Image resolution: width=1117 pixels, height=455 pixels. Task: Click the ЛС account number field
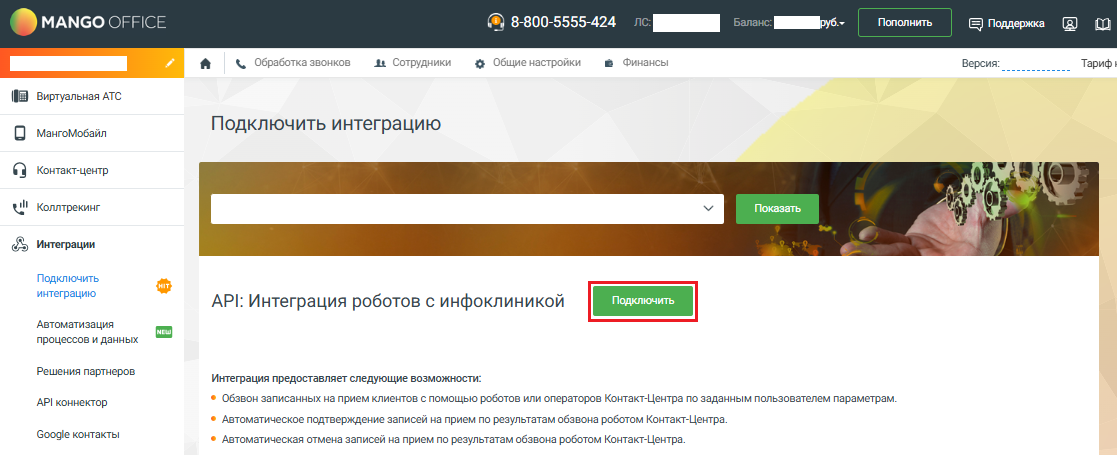pyautogui.click(x=686, y=23)
